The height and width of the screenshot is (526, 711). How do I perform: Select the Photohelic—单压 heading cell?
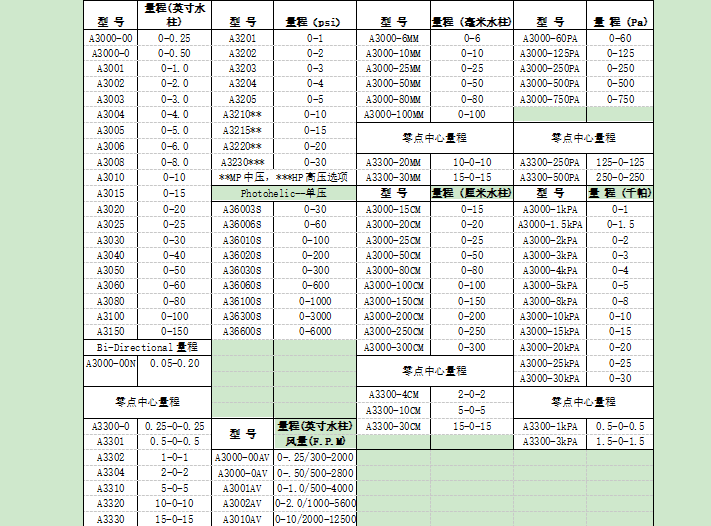284,192
